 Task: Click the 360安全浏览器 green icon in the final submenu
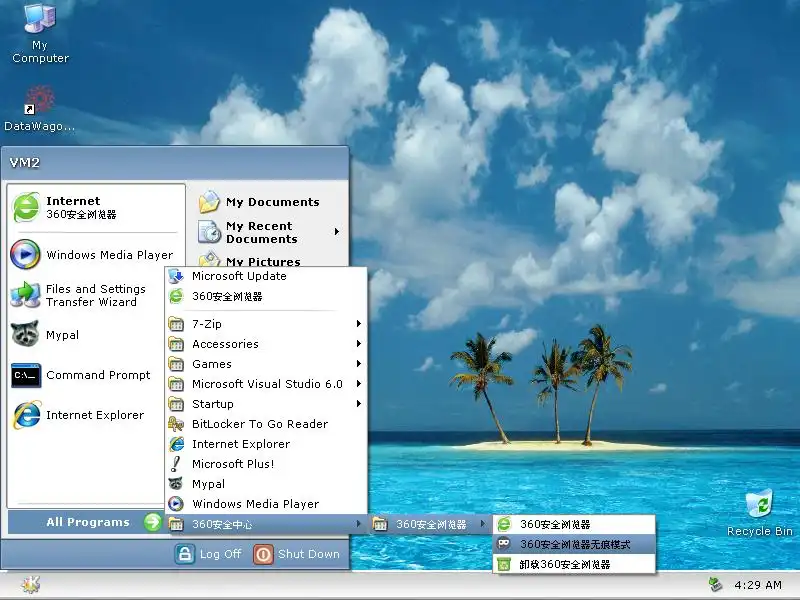click(504, 524)
